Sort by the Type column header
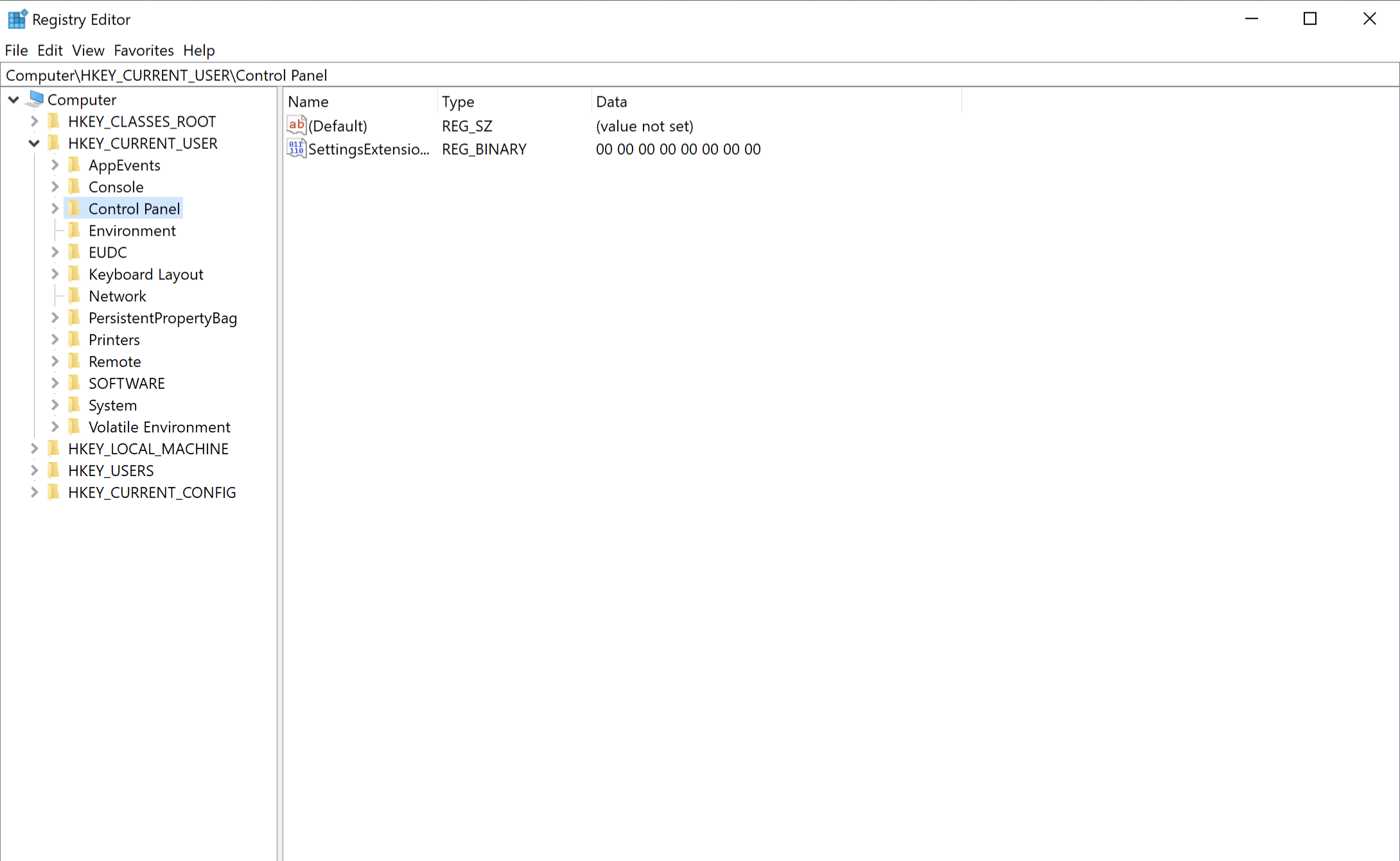 coord(514,102)
